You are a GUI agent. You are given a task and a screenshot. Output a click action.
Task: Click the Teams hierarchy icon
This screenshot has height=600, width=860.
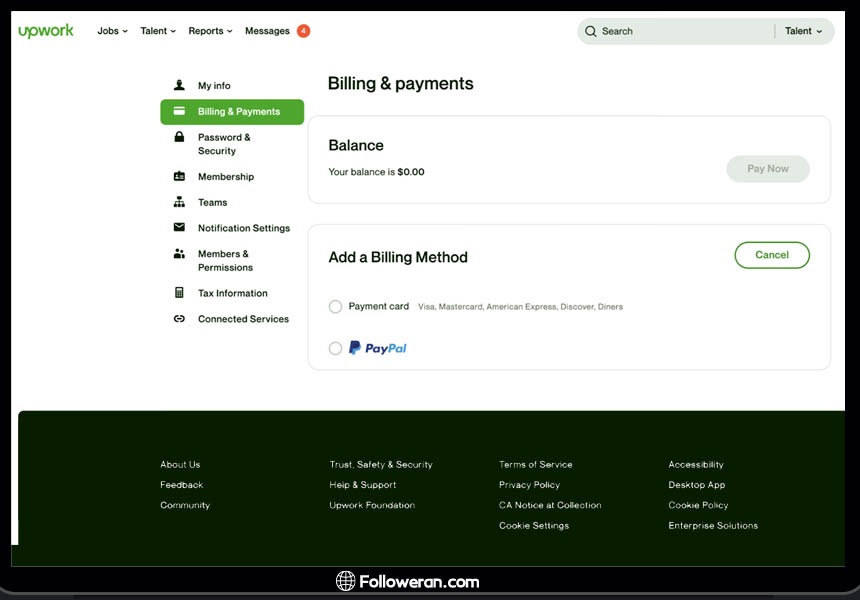pos(179,202)
